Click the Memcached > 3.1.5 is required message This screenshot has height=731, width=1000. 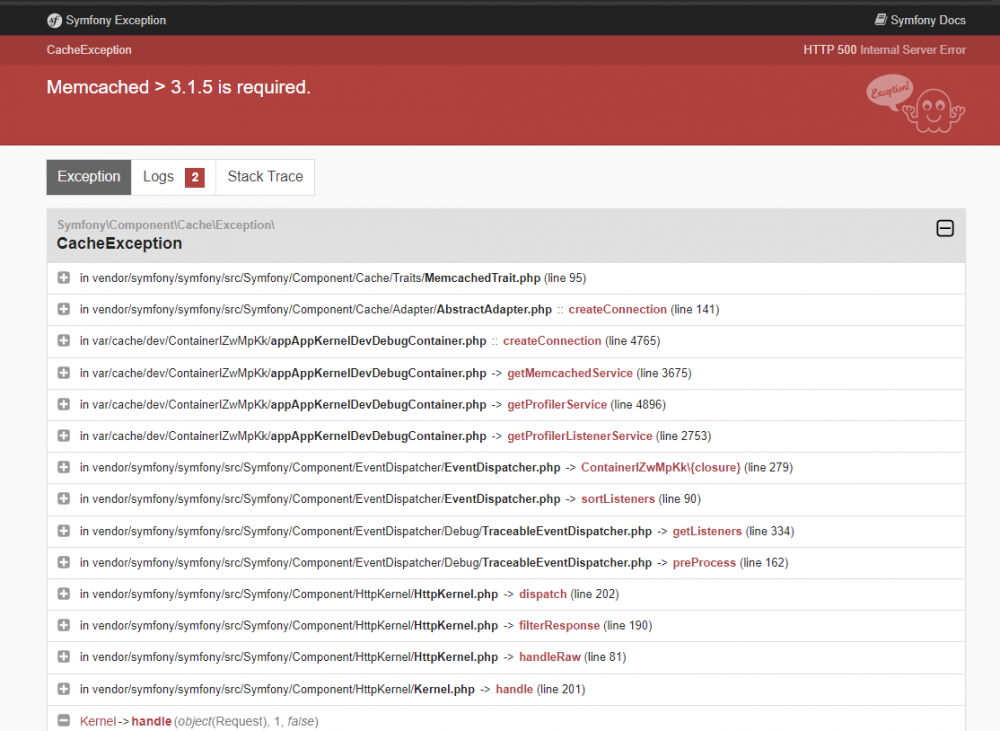179,87
